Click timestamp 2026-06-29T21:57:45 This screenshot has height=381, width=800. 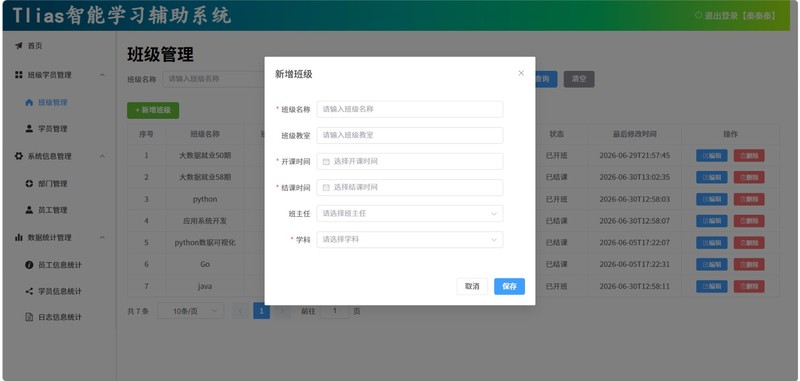click(x=635, y=156)
